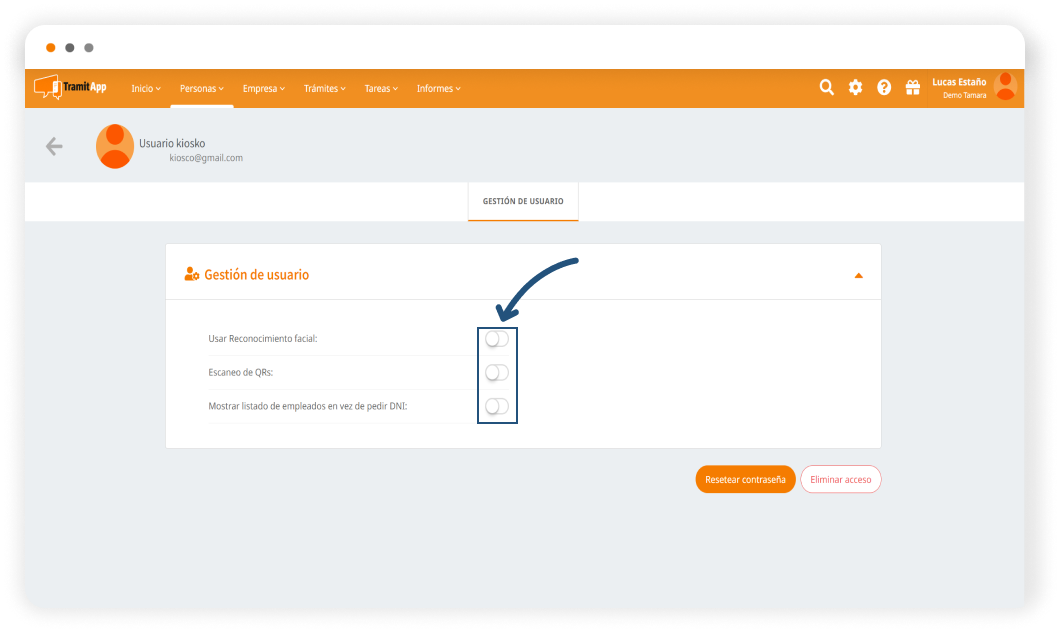Enable Usar Reconocimiento facial toggle

(x=497, y=339)
